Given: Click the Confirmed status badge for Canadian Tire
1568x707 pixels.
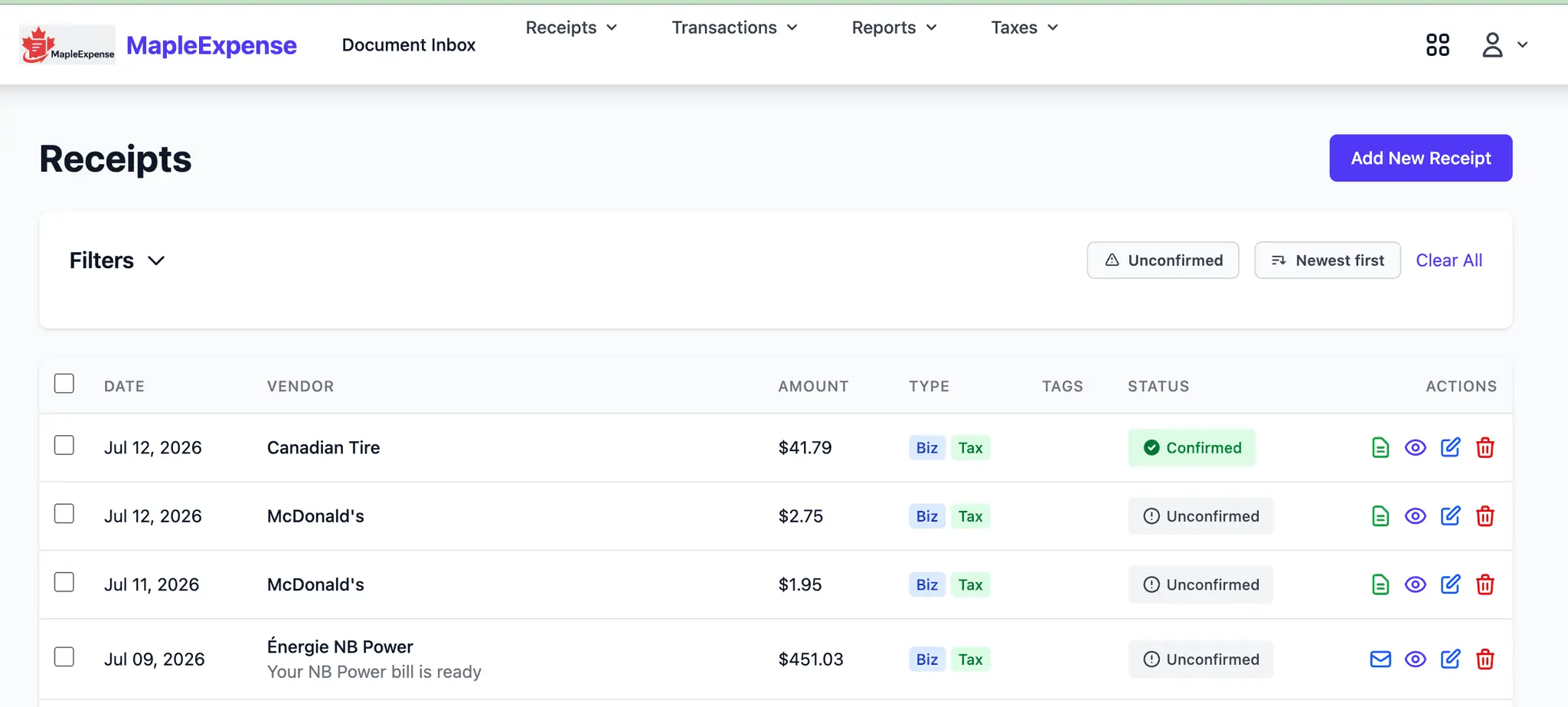Looking at the screenshot, I should pyautogui.click(x=1191, y=447).
